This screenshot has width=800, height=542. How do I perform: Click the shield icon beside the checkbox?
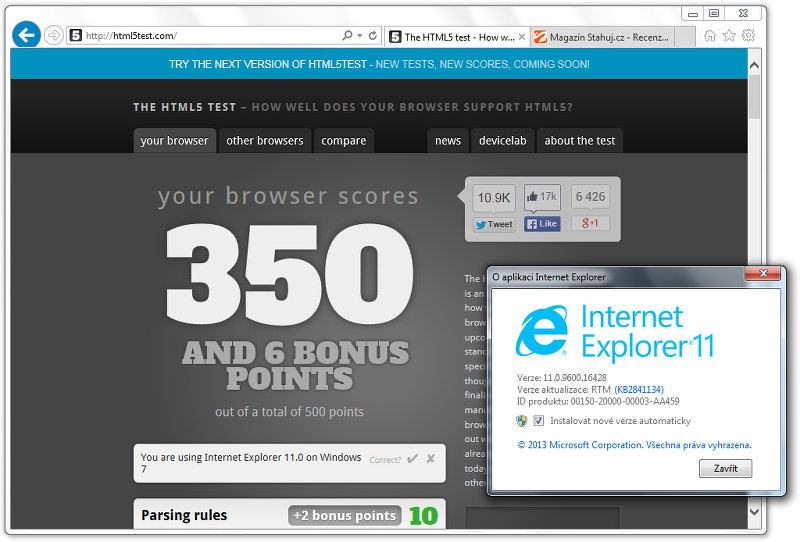tap(521, 421)
